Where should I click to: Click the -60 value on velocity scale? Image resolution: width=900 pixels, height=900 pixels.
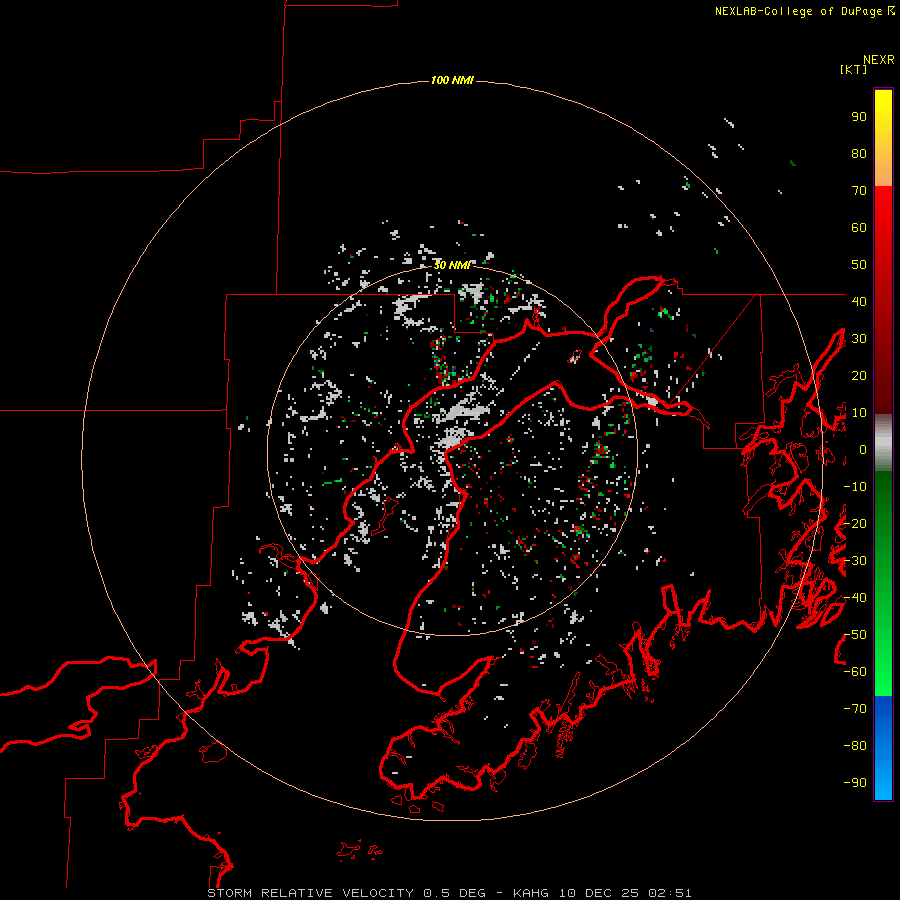click(855, 672)
